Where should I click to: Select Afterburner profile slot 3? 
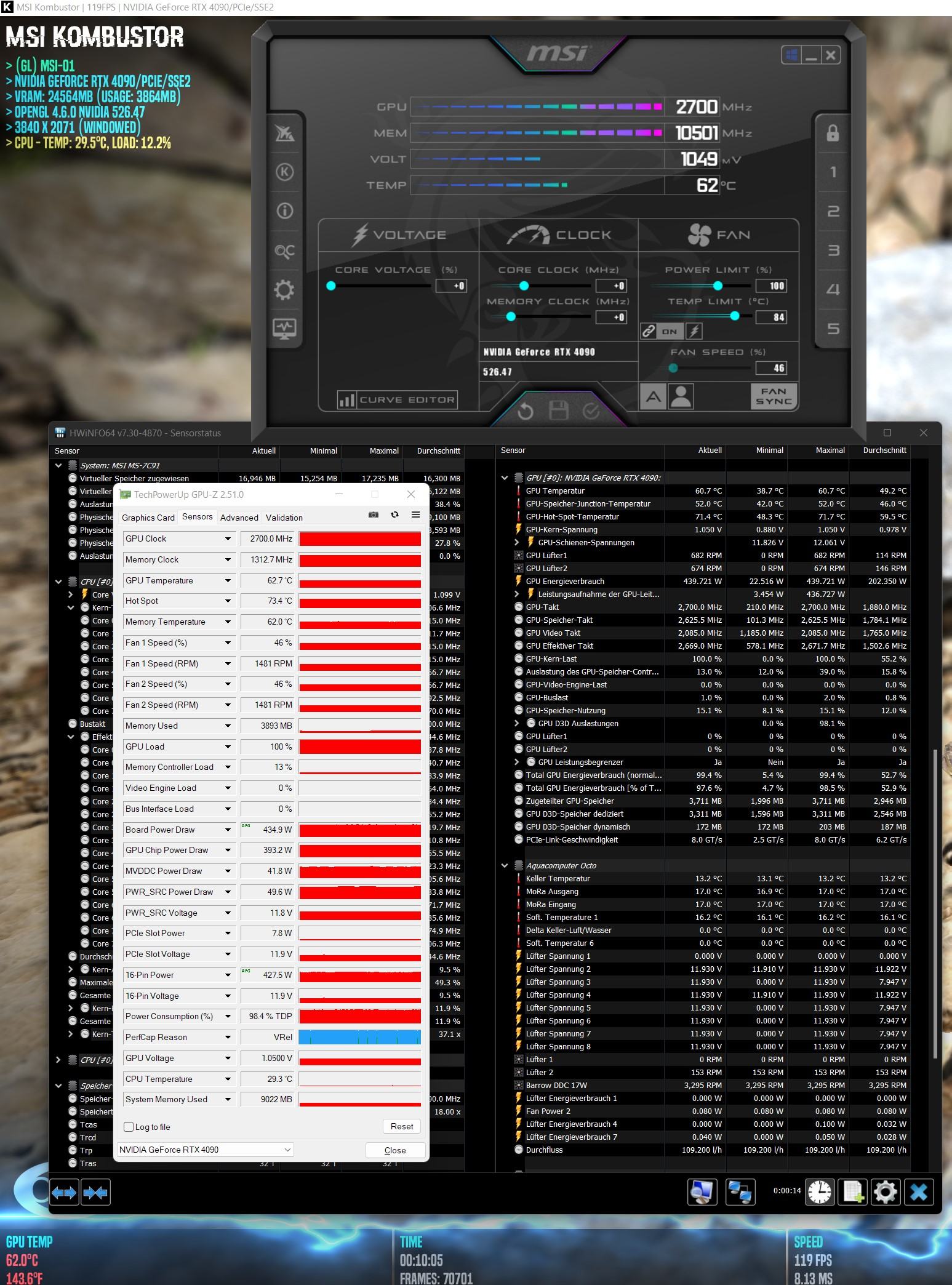[833, 250]
